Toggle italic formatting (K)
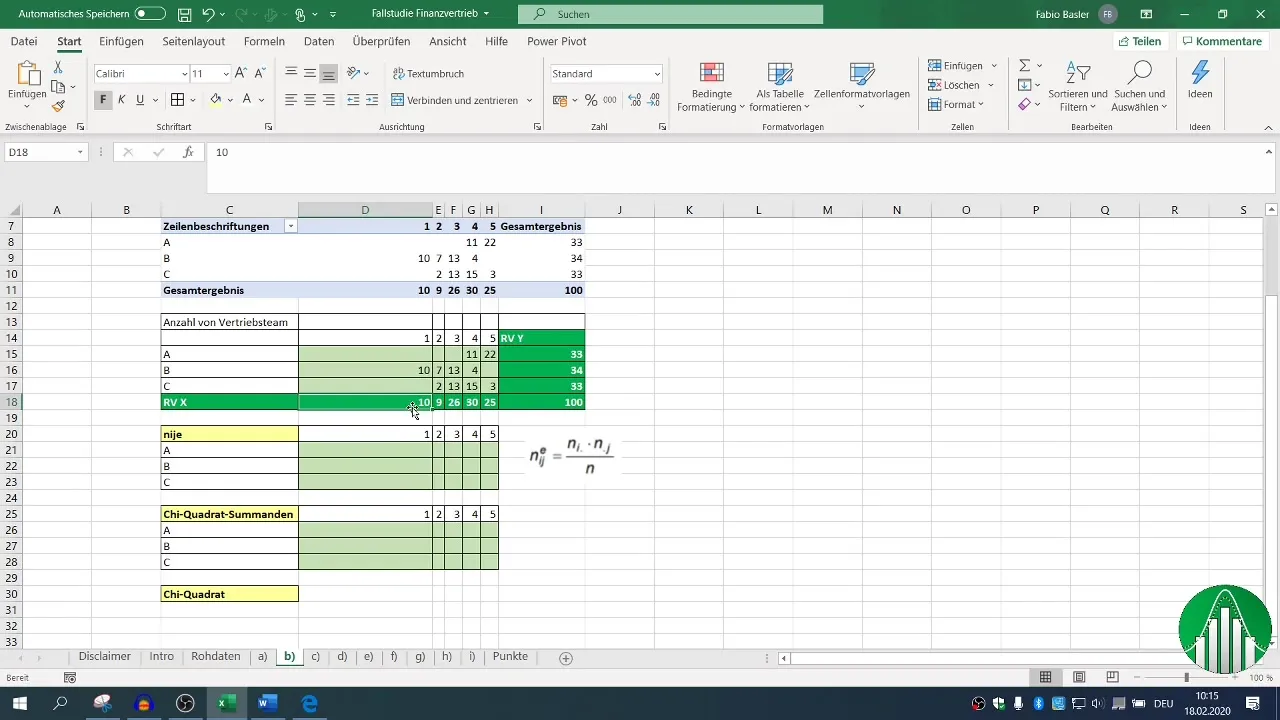Image resolution: width=1280 pixels, height=720 pixels. point(121,100)
